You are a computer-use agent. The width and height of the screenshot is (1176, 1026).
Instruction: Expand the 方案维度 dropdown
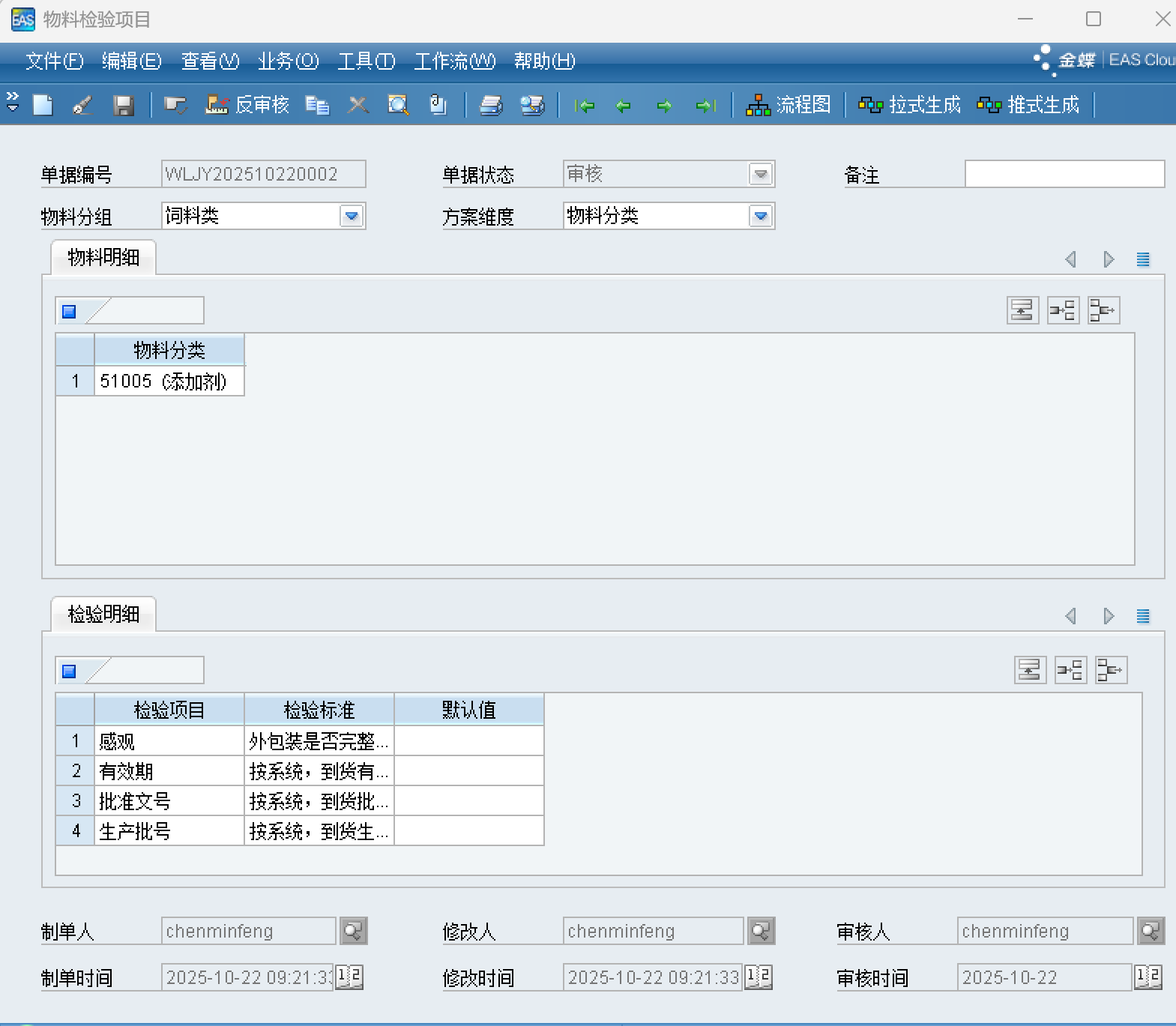(x=761, y=217)
